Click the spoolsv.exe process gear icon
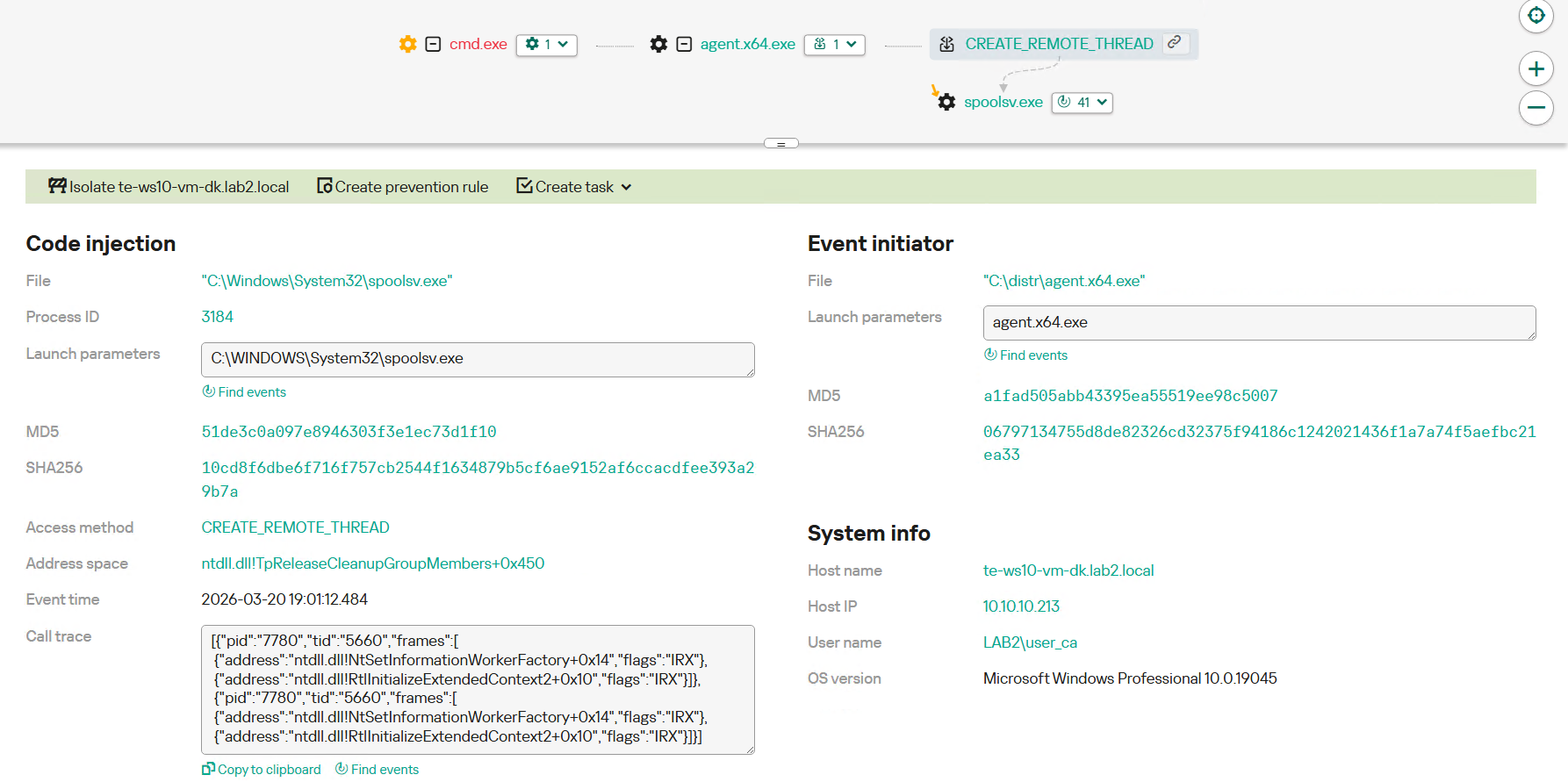 click(946, 103)
